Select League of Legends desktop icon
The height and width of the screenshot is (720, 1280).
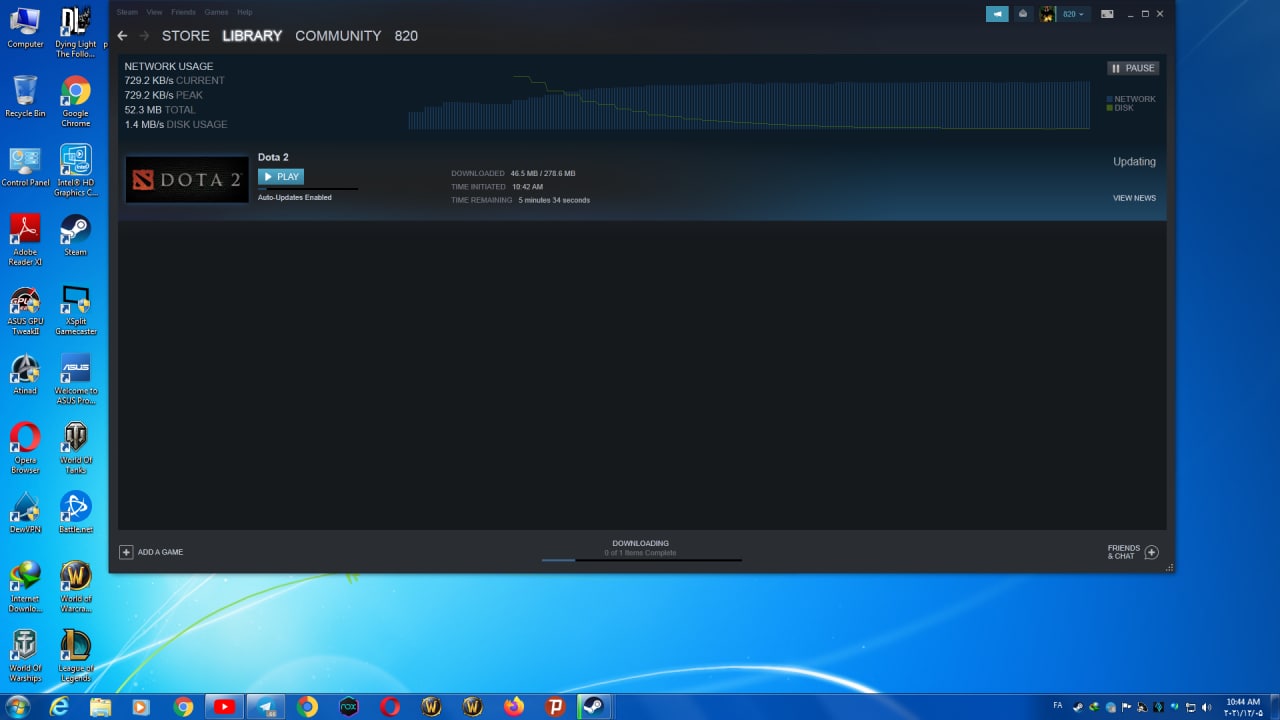click(x=76, y=656)
